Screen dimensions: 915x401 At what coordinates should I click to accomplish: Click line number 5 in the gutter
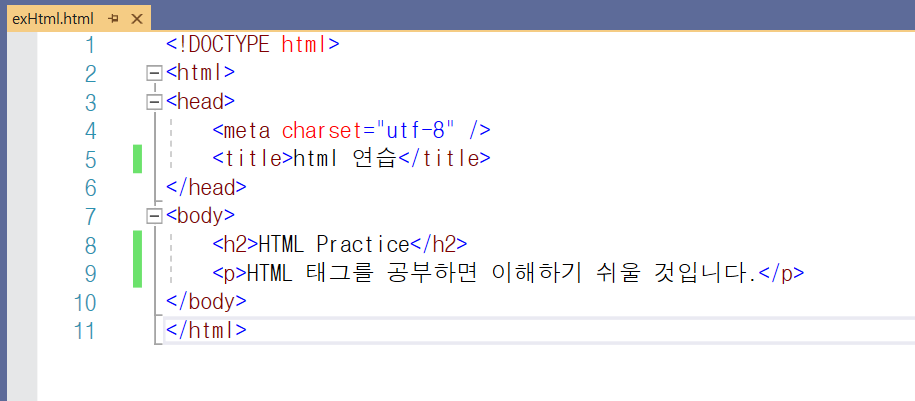pyautogui.click(x=89, y=159)
